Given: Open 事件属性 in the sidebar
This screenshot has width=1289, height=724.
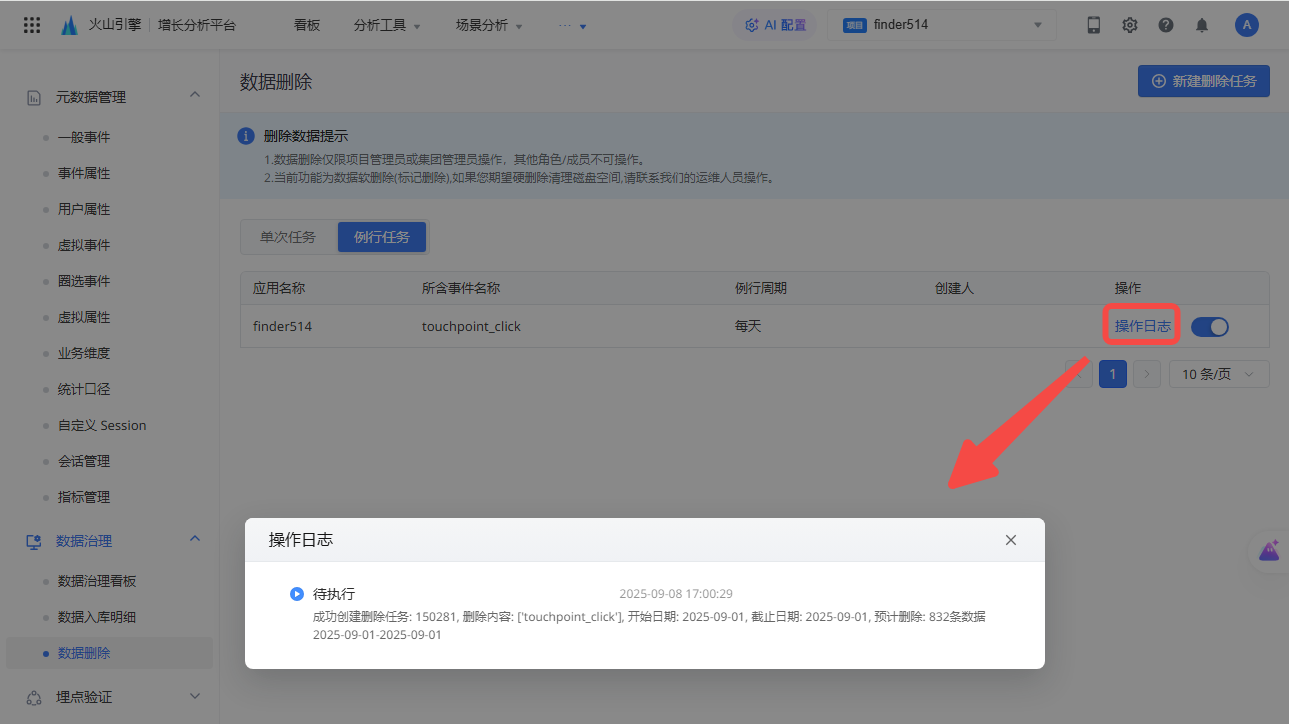Looking at the screenshot, I should point(84,173).
